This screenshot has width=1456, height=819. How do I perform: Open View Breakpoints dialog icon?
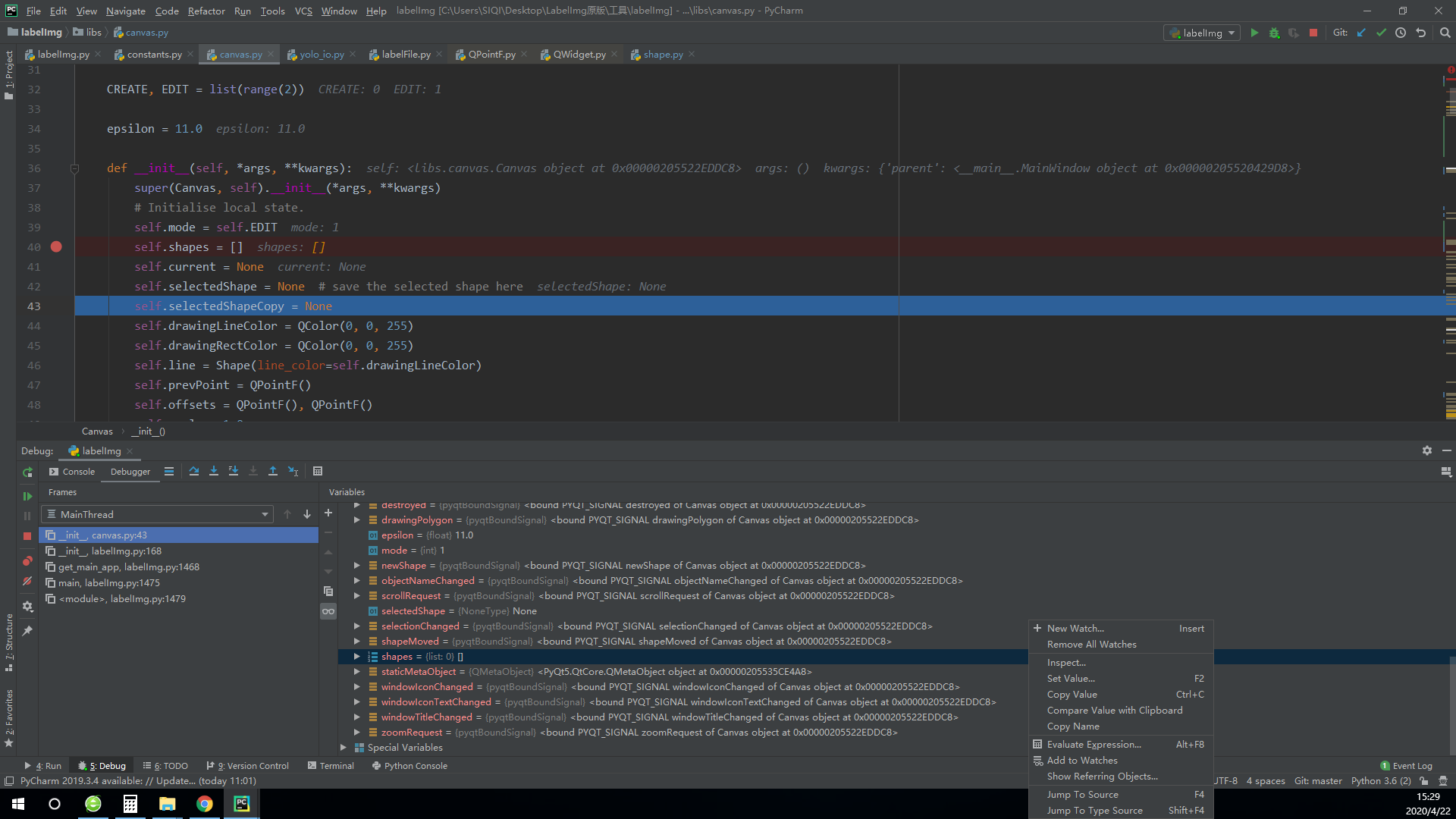coord(27,561)
